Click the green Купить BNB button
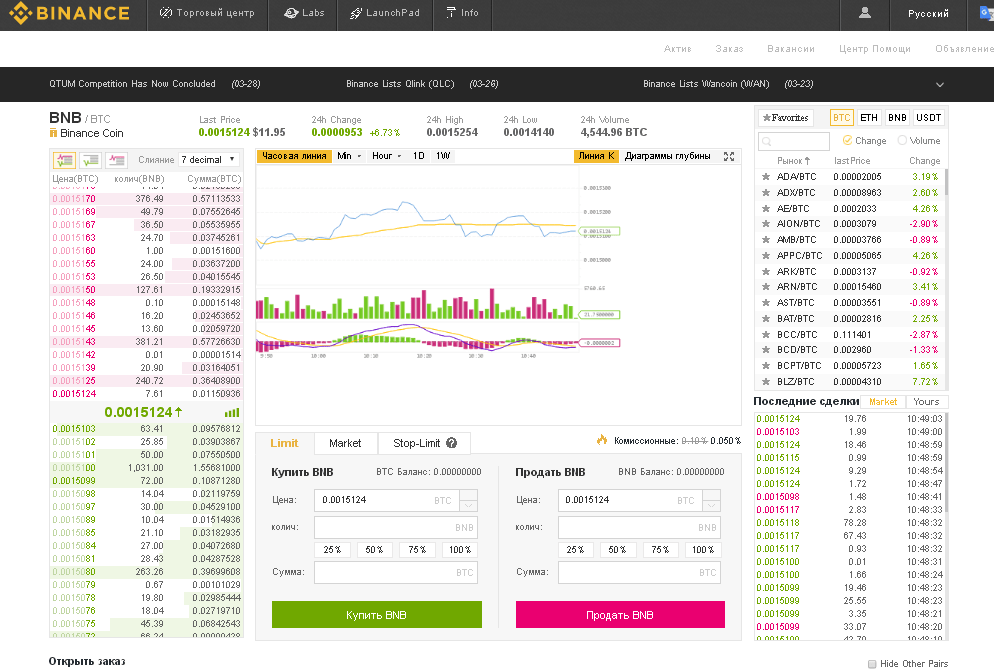 click(x=377, y=615)
